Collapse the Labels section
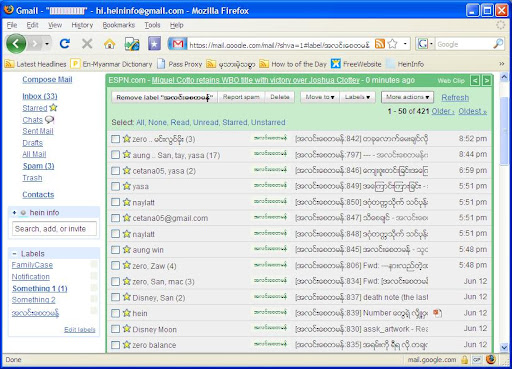 pos(14,254)
